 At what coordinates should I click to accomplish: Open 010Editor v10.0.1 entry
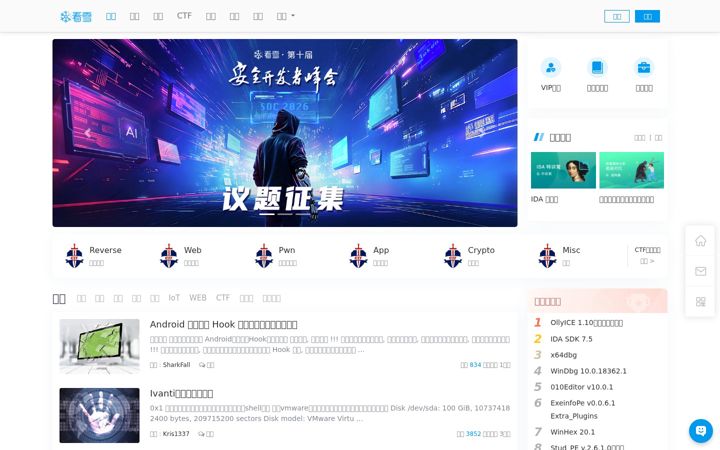point(581,387)
